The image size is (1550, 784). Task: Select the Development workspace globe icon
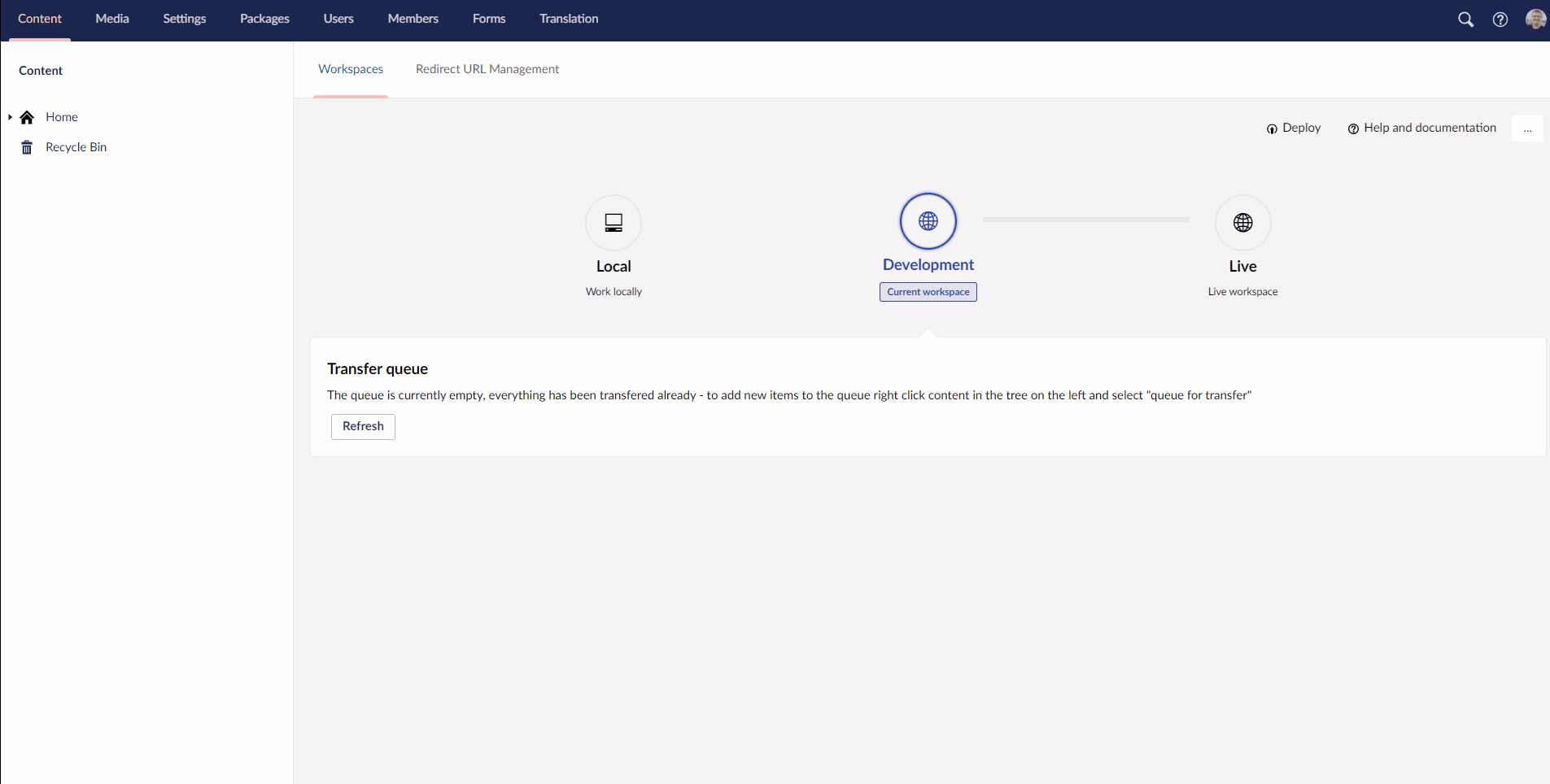point(928,220)
